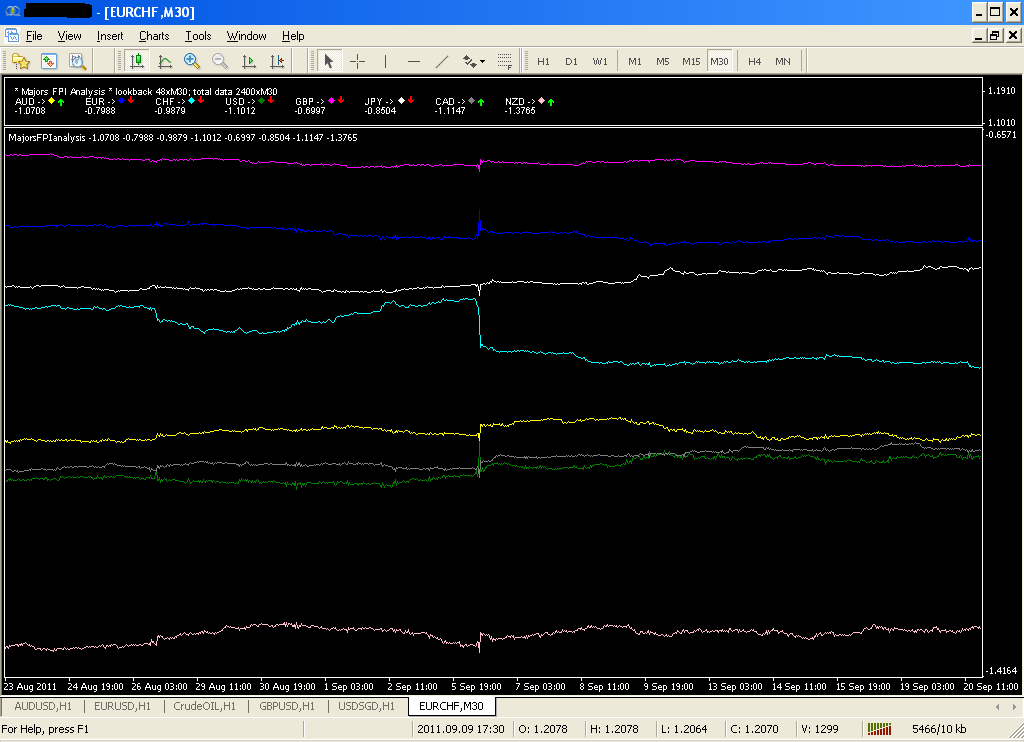Click the connection status bars indicator
This screenshot has width=1024, height=742.
click(879, 729)
